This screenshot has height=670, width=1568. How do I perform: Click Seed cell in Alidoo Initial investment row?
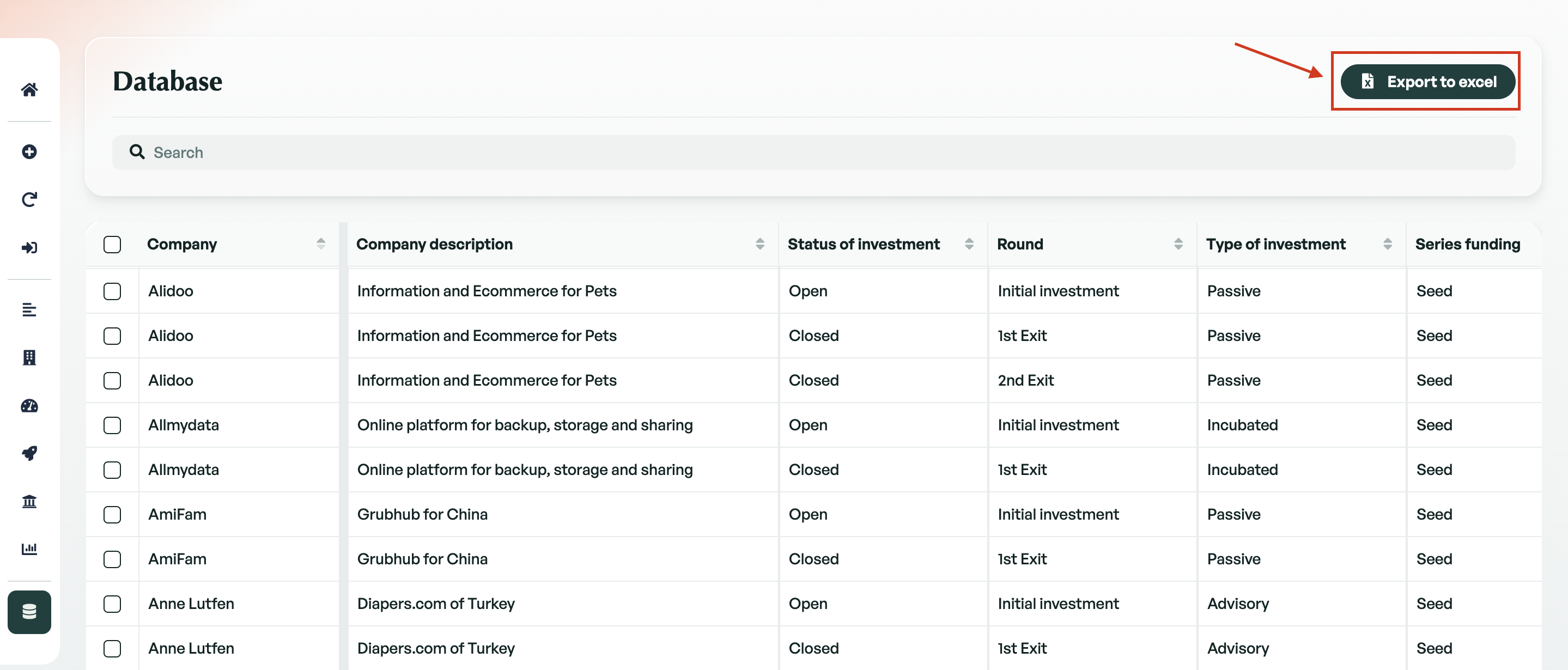tap(1434, 291)
